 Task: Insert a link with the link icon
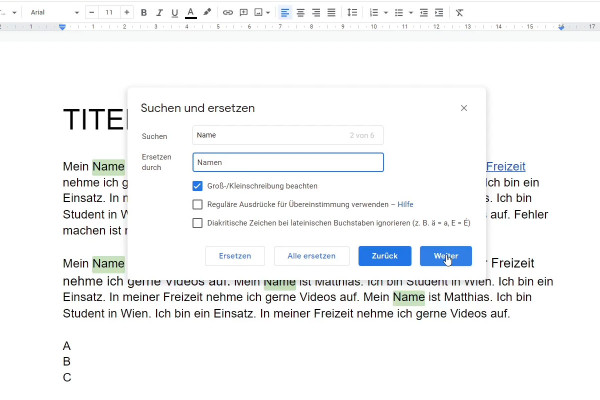(228, 13)
